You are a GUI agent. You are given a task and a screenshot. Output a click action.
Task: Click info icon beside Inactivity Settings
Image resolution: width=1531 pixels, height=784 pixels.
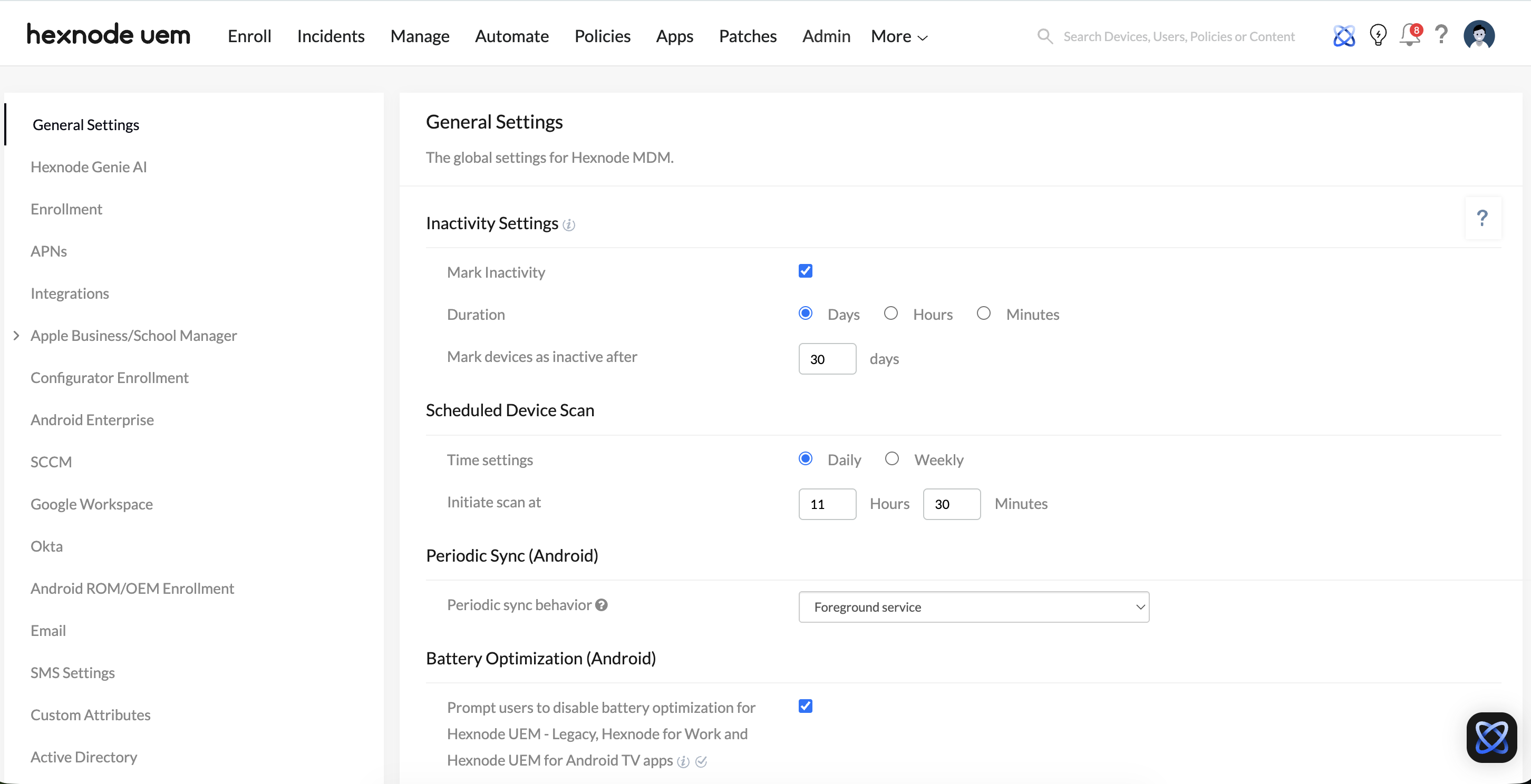(x=569, y=224)
